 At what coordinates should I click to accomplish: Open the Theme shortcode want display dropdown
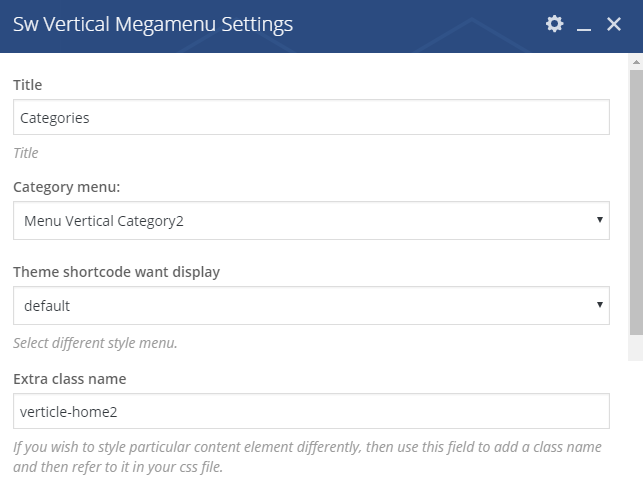(311, 306)
